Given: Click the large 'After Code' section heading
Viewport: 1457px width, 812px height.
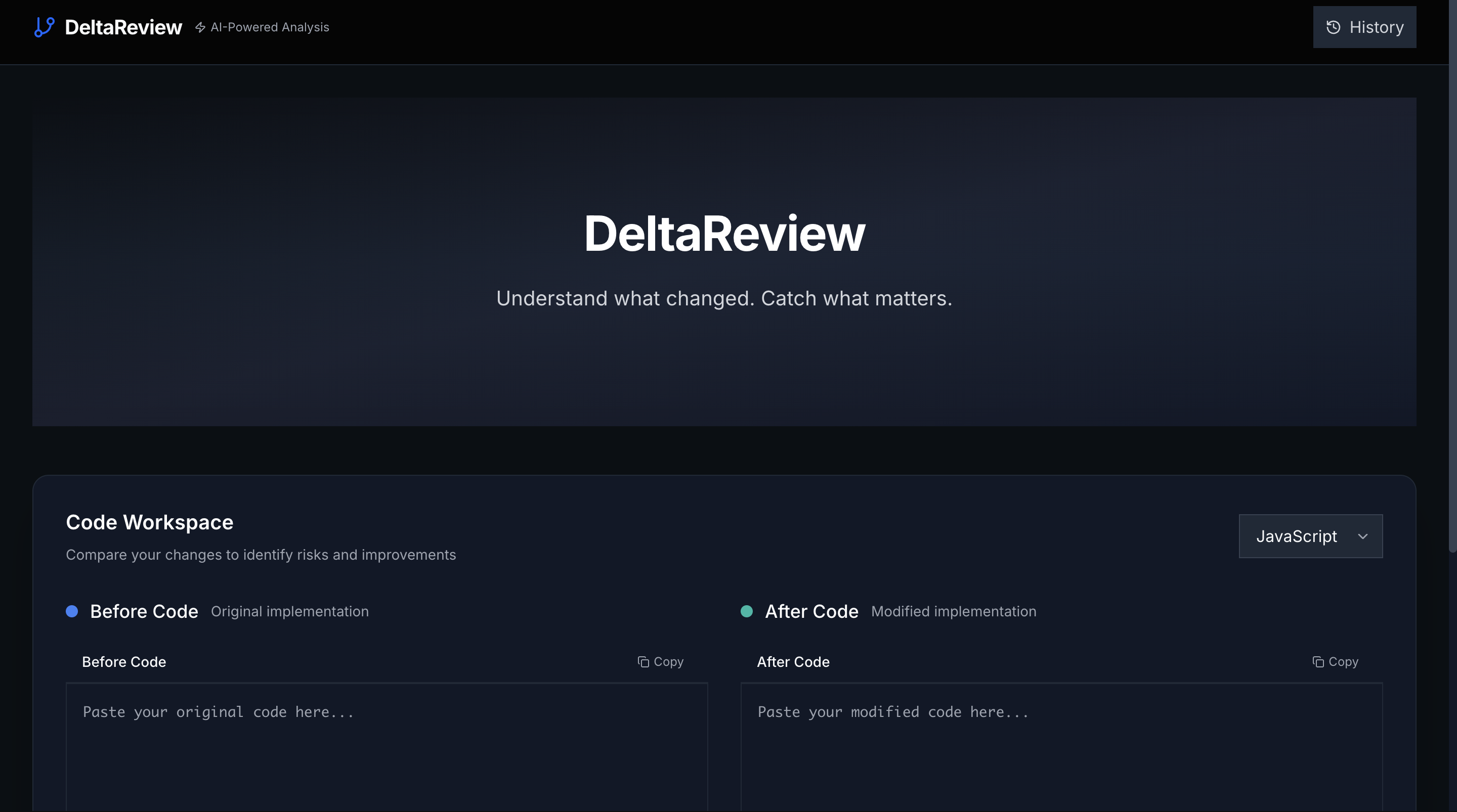Looking at the screenshot, I should 811,611.
